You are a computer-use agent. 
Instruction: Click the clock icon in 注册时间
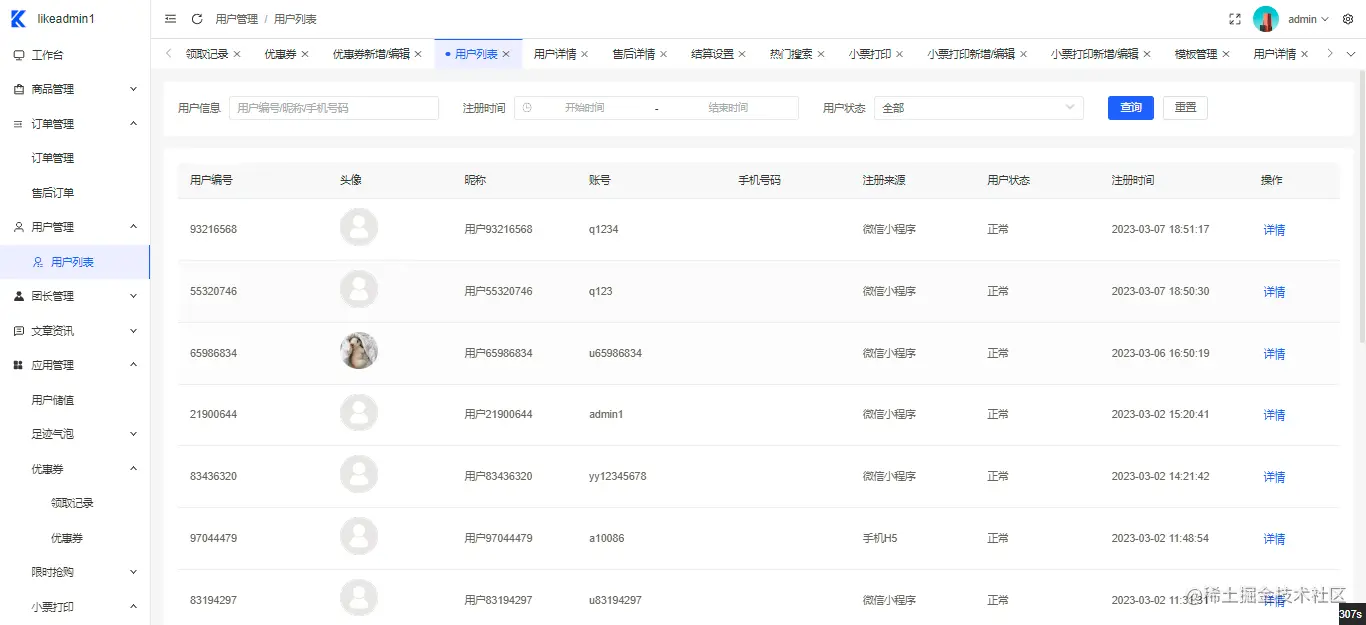(x=527, y=107)
